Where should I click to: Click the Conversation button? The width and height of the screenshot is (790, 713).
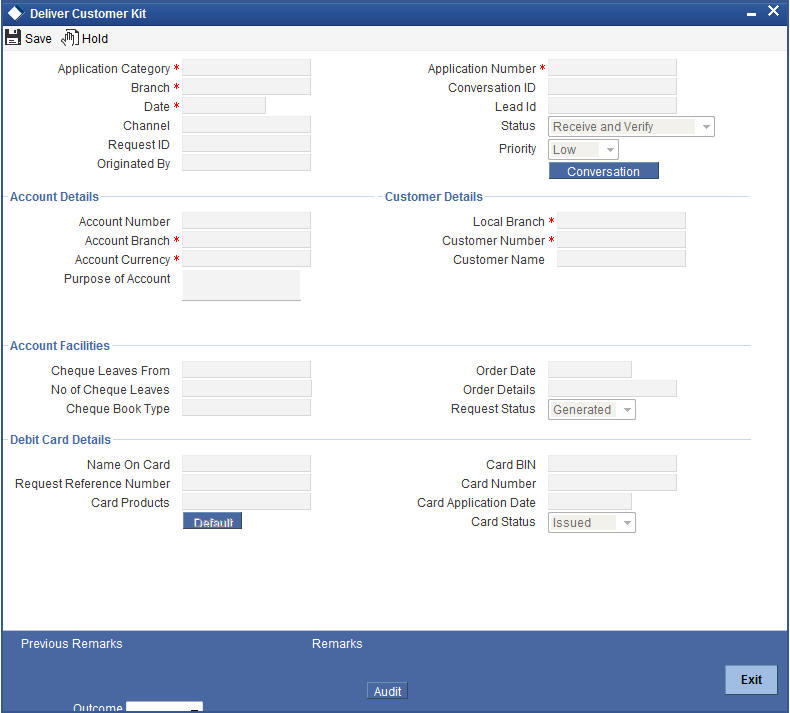[604, 171]
